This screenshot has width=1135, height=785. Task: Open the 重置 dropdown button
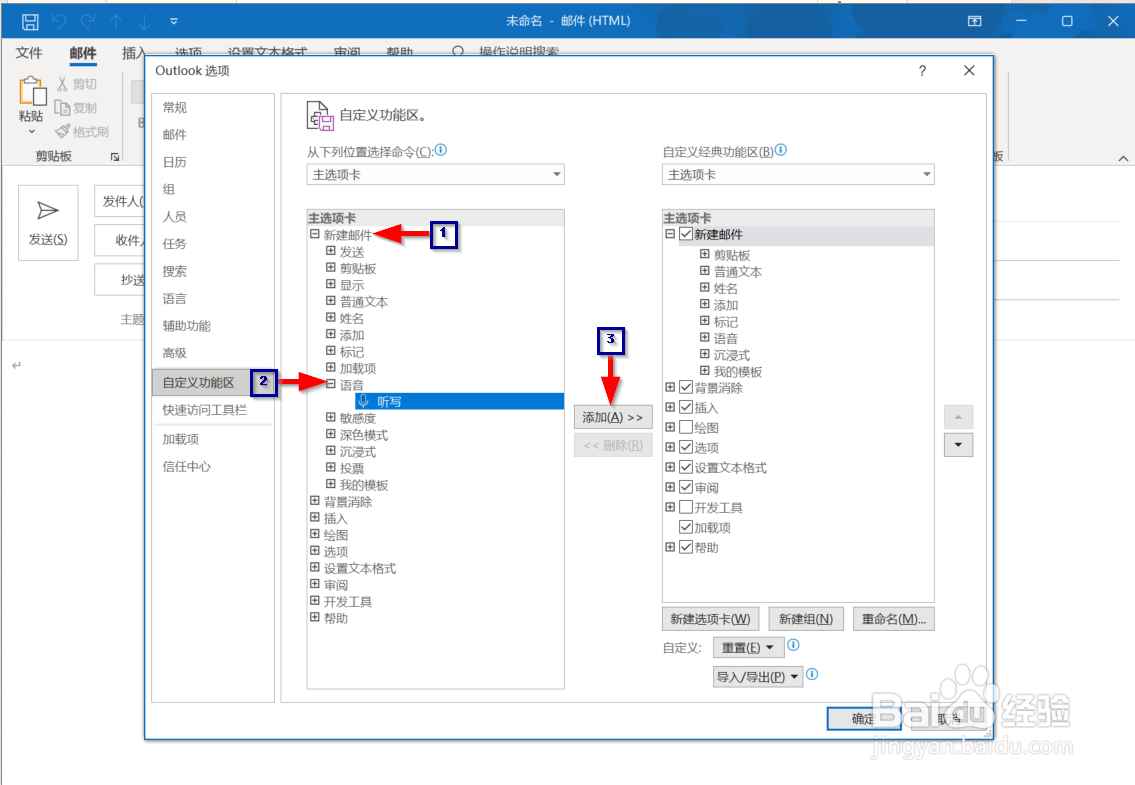[x=748, y=647]
